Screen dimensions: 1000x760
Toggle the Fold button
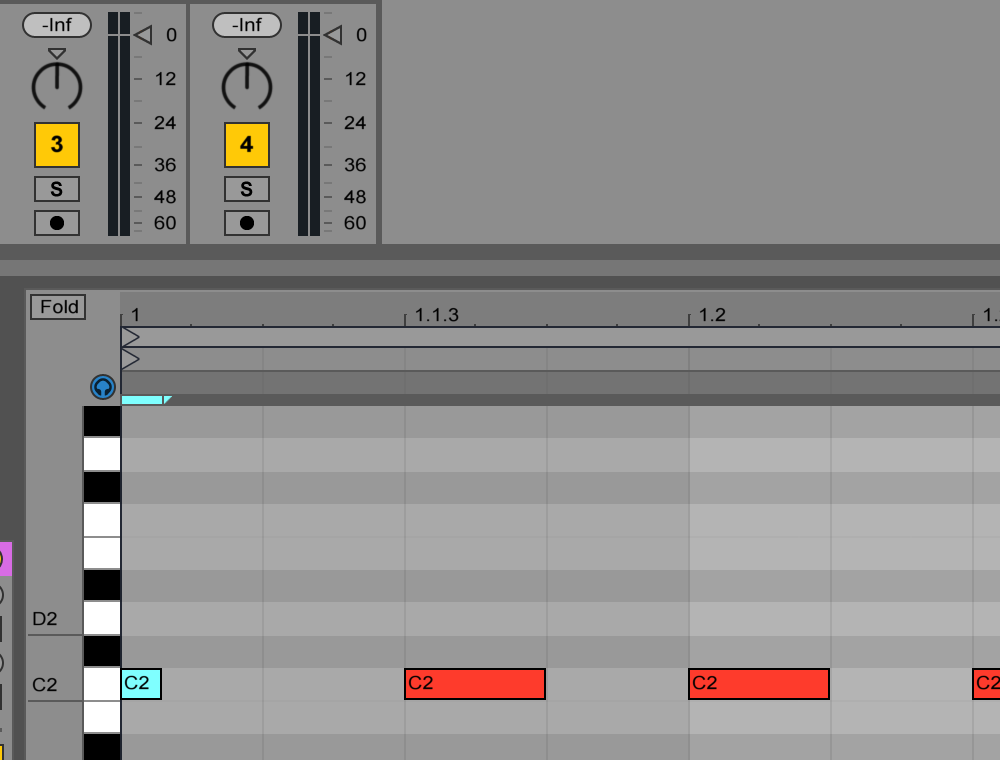click(58, 307)
